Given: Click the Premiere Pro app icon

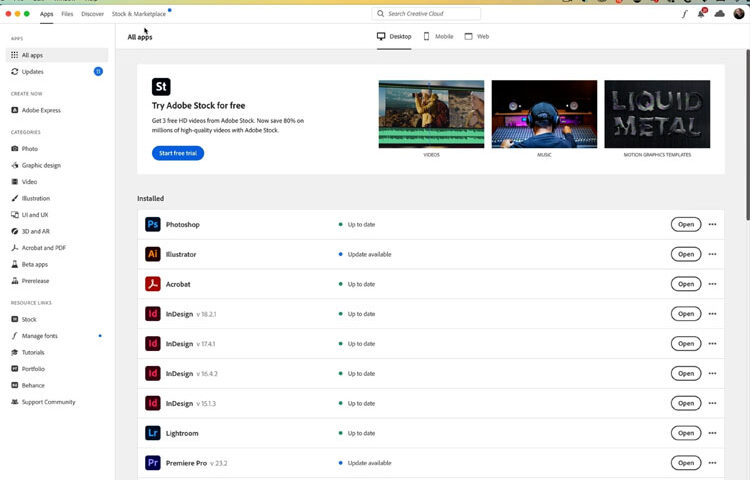Looking at the screenshot, I should click(x=153, y=463).
